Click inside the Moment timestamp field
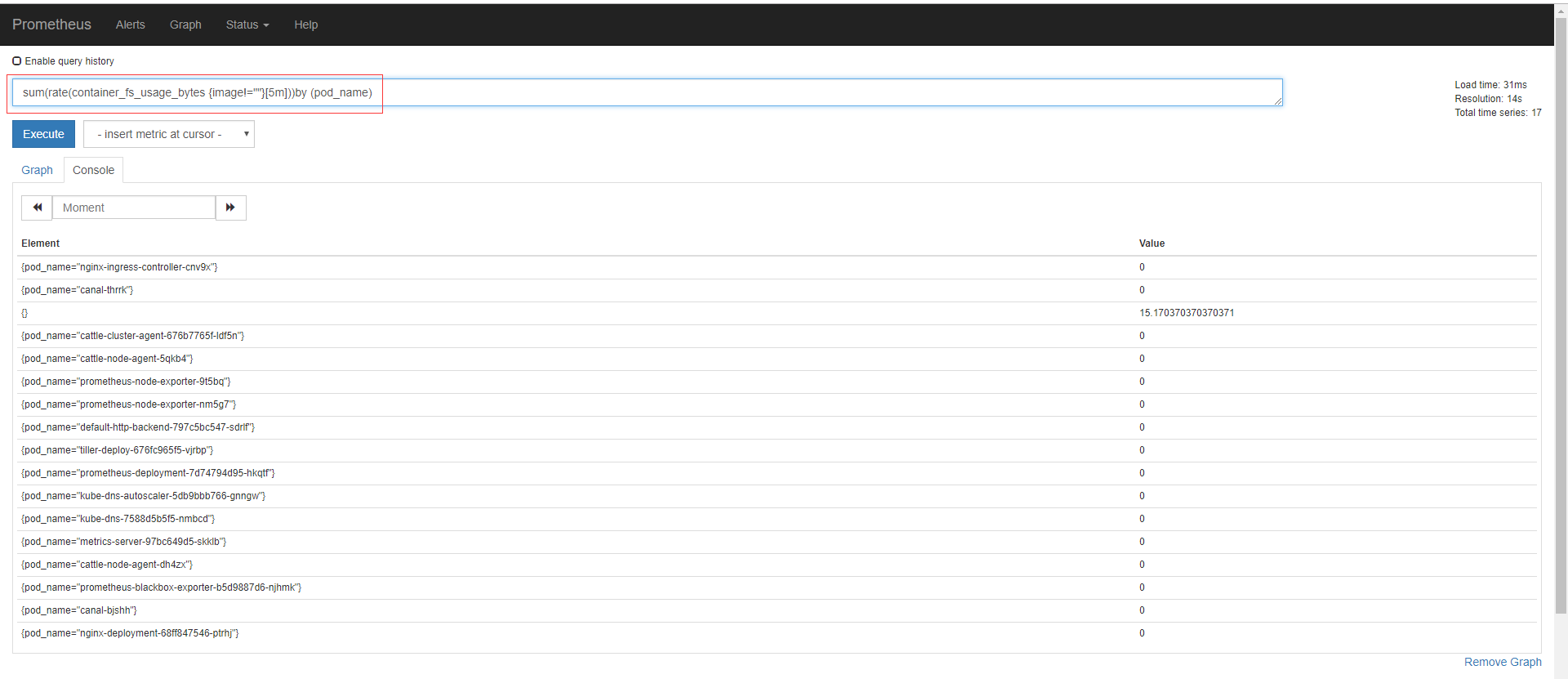This screenshot has width=1568, height=679. click(x=133, y=208)
